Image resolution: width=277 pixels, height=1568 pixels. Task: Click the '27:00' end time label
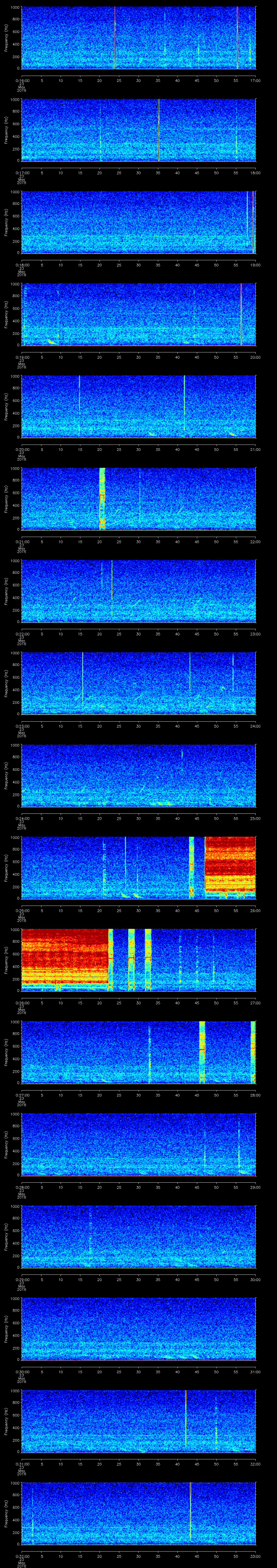click(256, 1003)
